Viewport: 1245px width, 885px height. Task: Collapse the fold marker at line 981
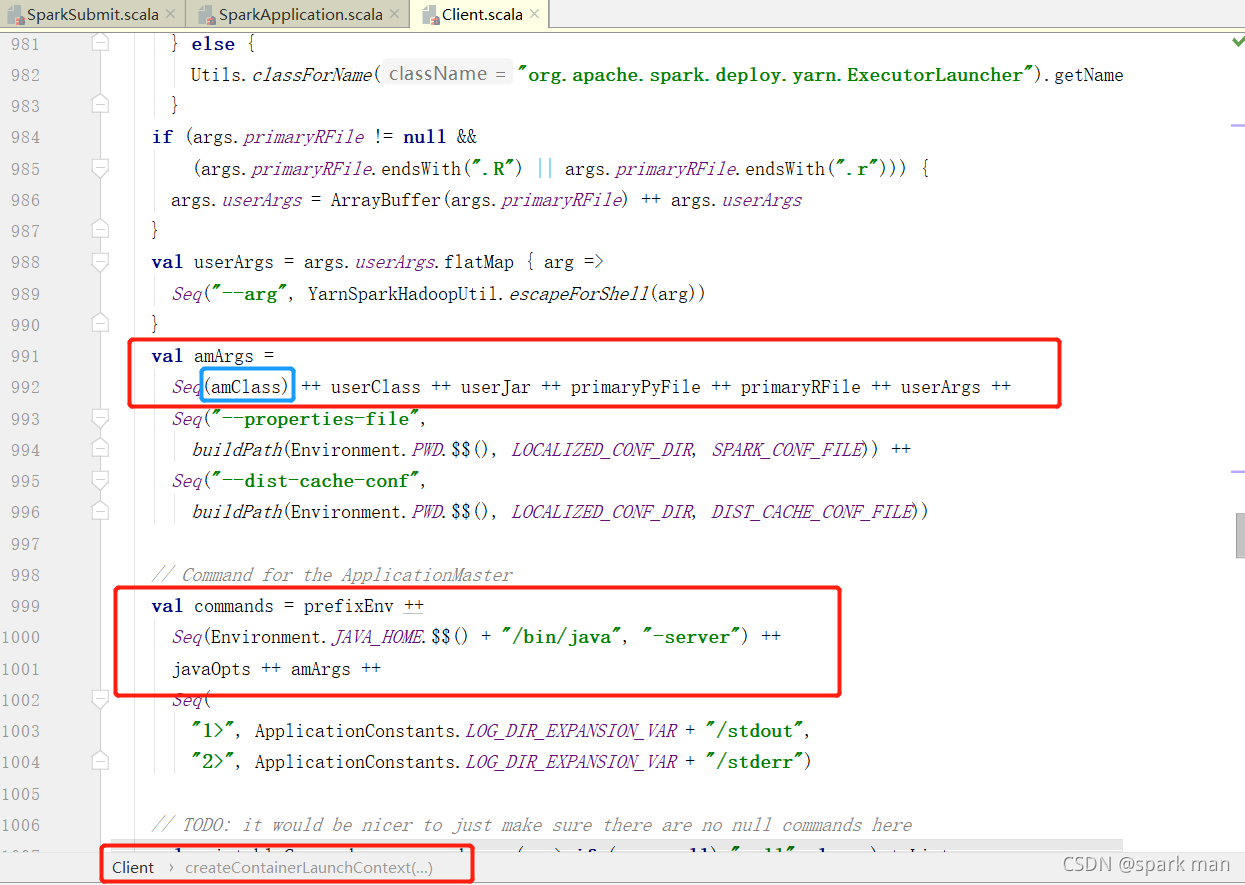(x=99, y=43)
